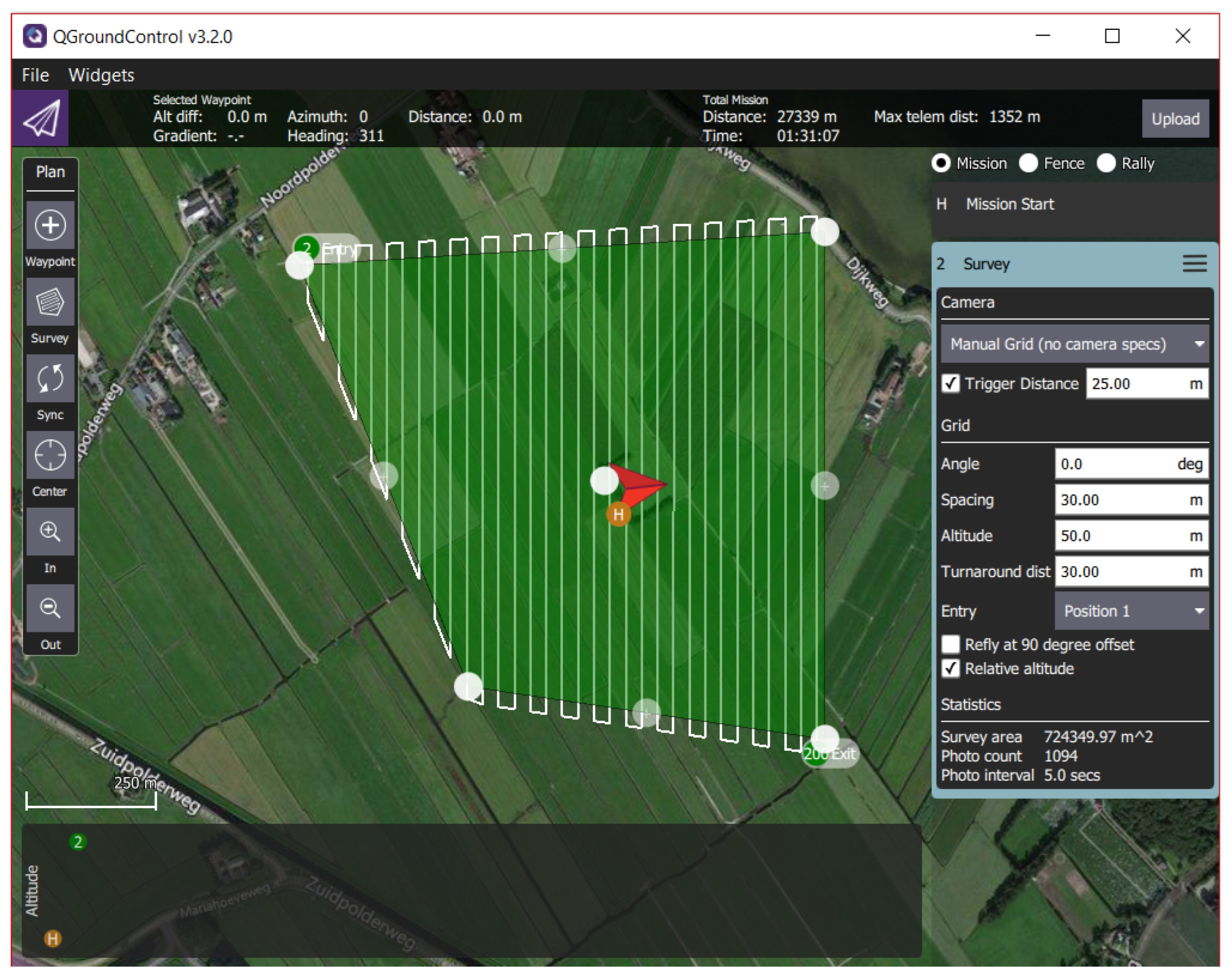1232x979 pixels.
Task: Zoom Out on the map
Action: pos(50,608)
